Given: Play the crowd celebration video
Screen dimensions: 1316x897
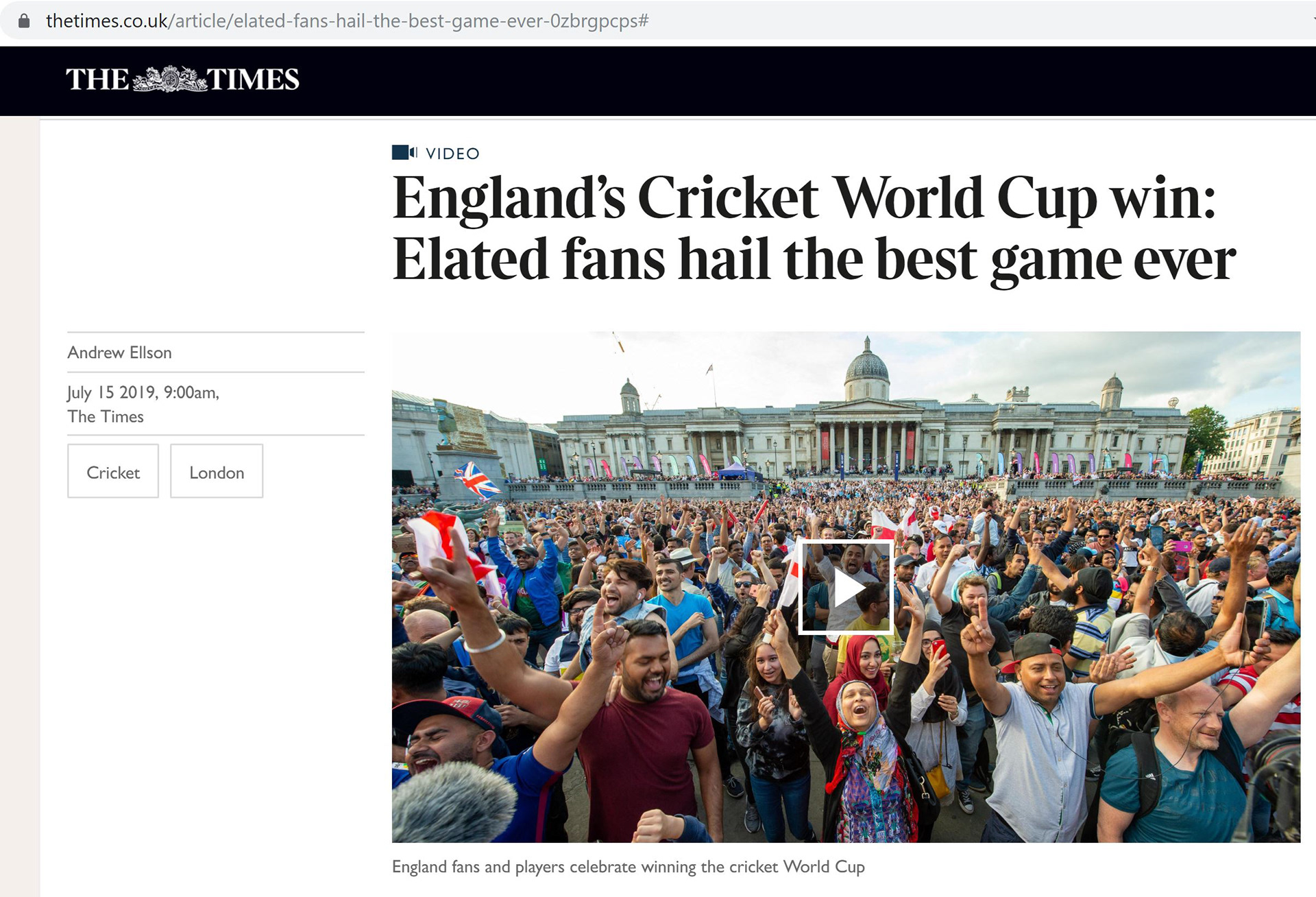Looking at the screenshot, I should pyautogui.click(x=846, y=588).
